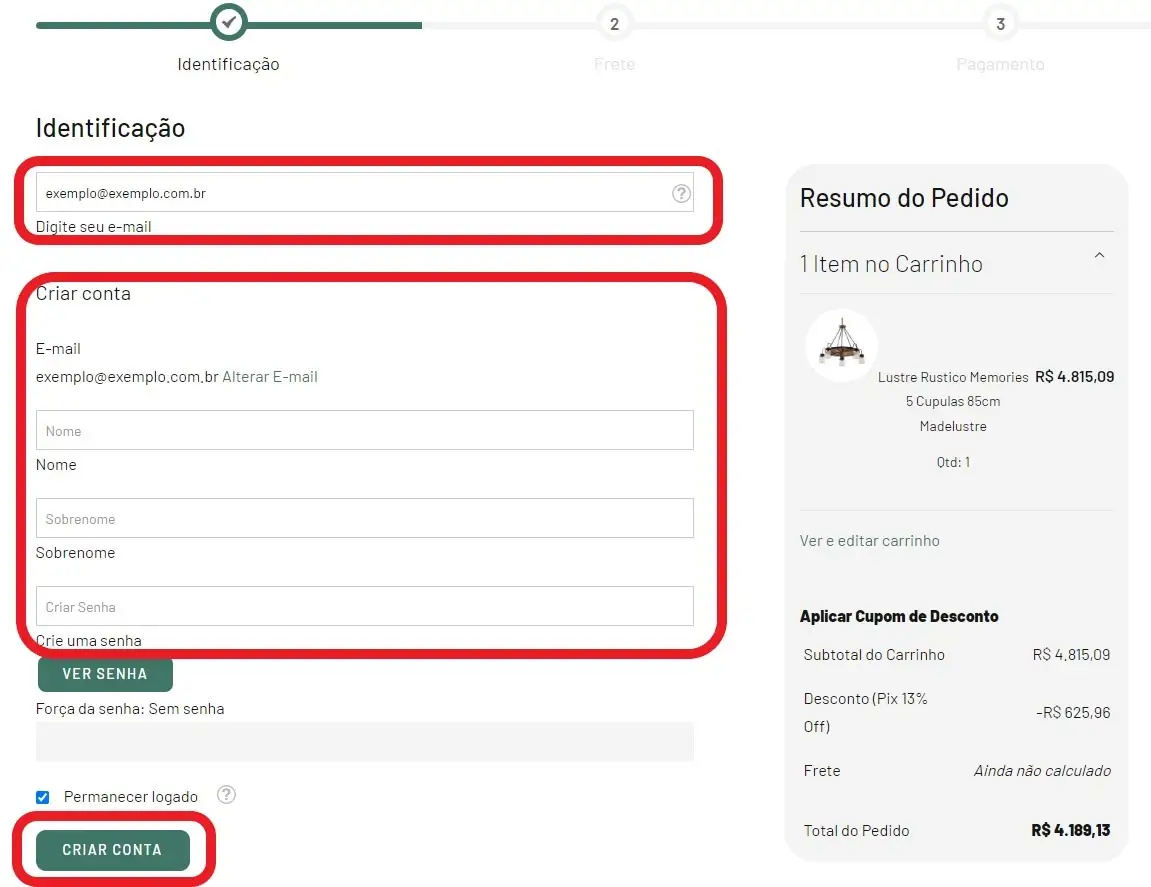
Task: Click the email field help question-mark icon
Action: click(681, 194)
